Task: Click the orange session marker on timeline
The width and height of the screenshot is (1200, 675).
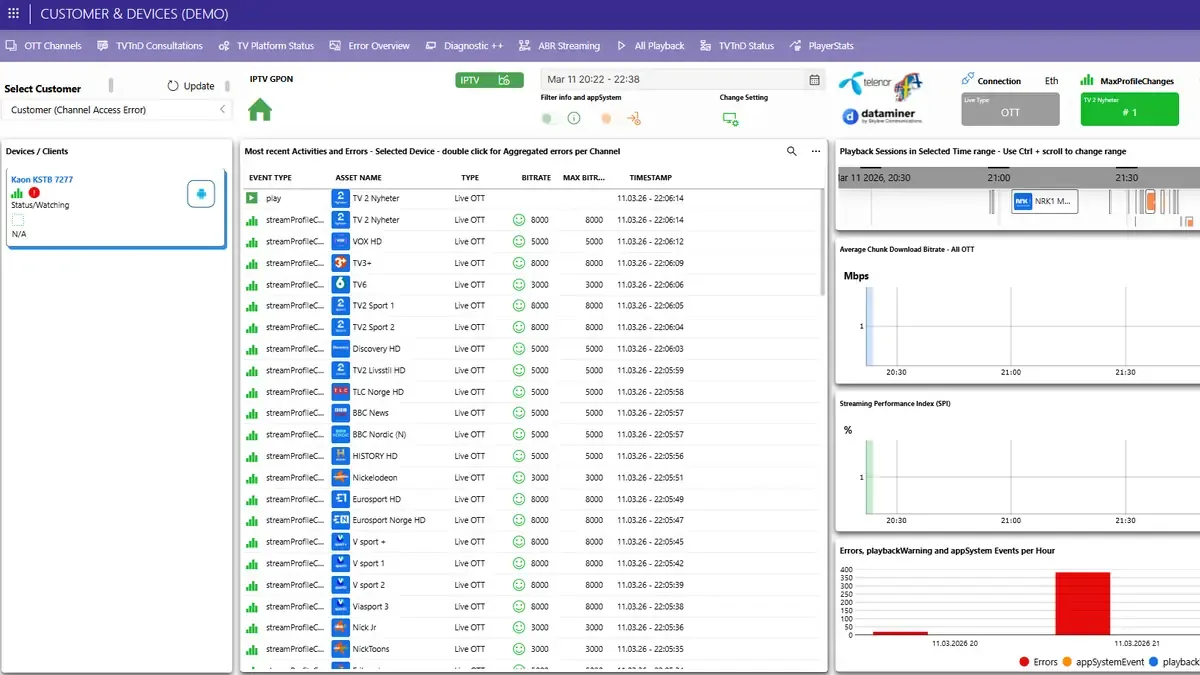Action: tap(1149, 201)
